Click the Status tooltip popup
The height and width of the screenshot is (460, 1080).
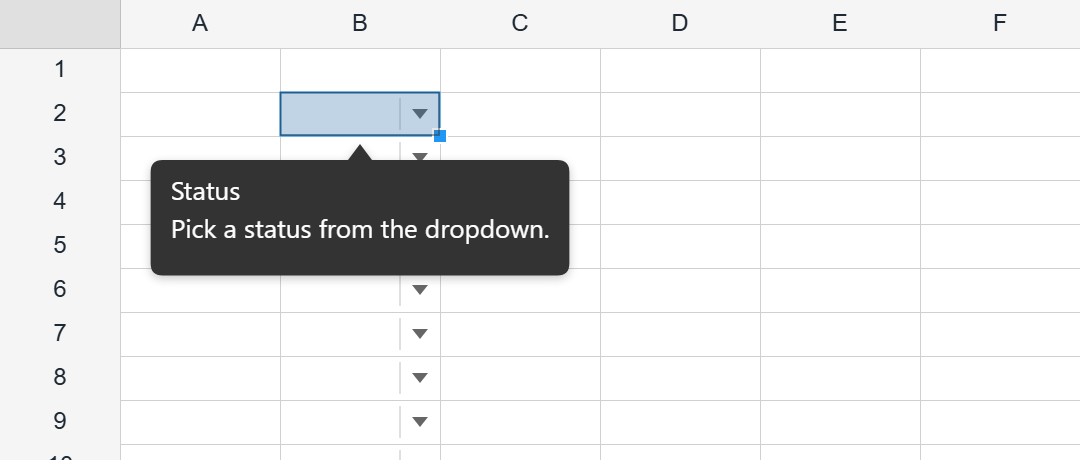tap(360, 218)
